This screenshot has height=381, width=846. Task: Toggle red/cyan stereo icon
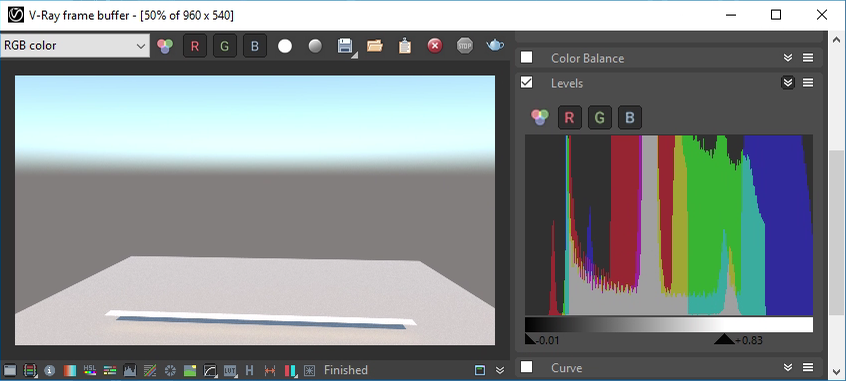click(x=290, y=370)
